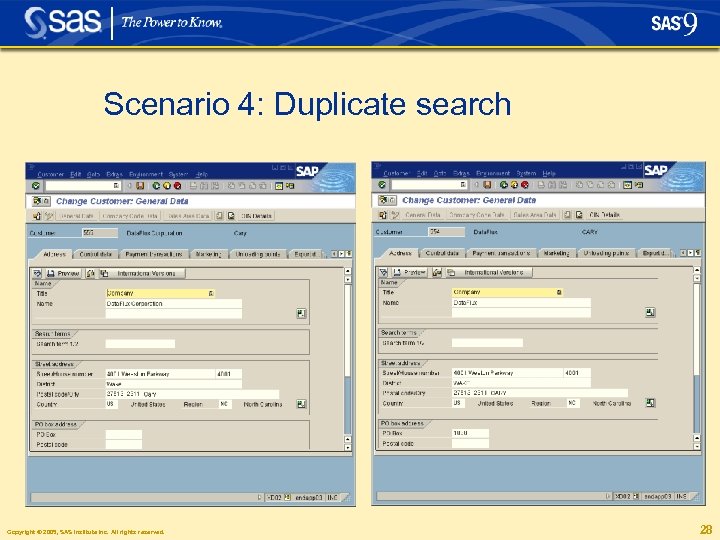Click tab list icon at right of right window tabs
720x540 pixels.
698,253
